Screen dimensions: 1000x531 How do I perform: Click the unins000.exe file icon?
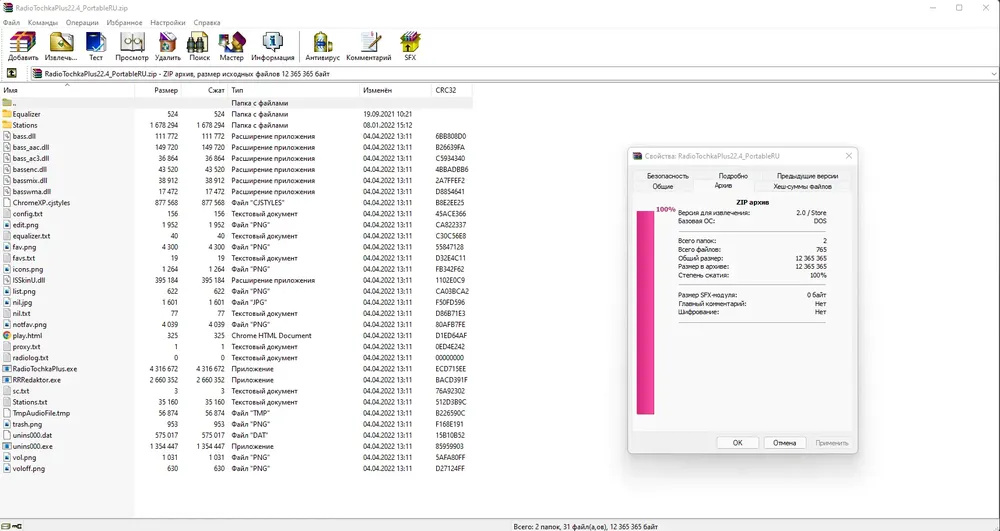point(7,446)
